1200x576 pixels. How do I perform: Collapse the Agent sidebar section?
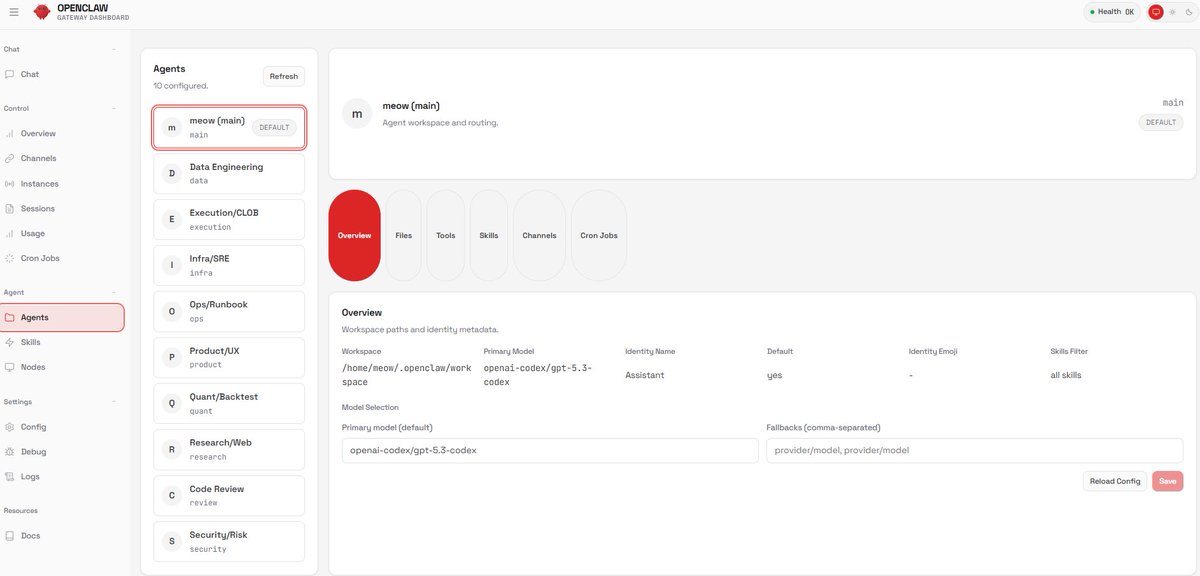[113, 292]
